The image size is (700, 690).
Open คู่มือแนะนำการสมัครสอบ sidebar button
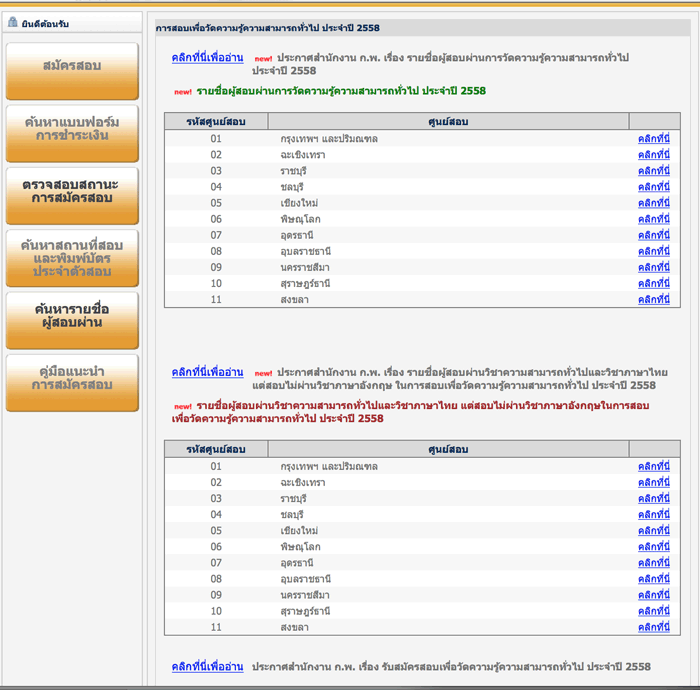71,379
